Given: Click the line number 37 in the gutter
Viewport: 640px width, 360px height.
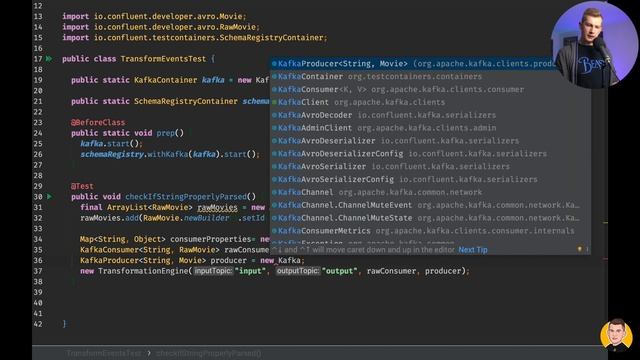Looking at the screenshot, I should point(38,271).
